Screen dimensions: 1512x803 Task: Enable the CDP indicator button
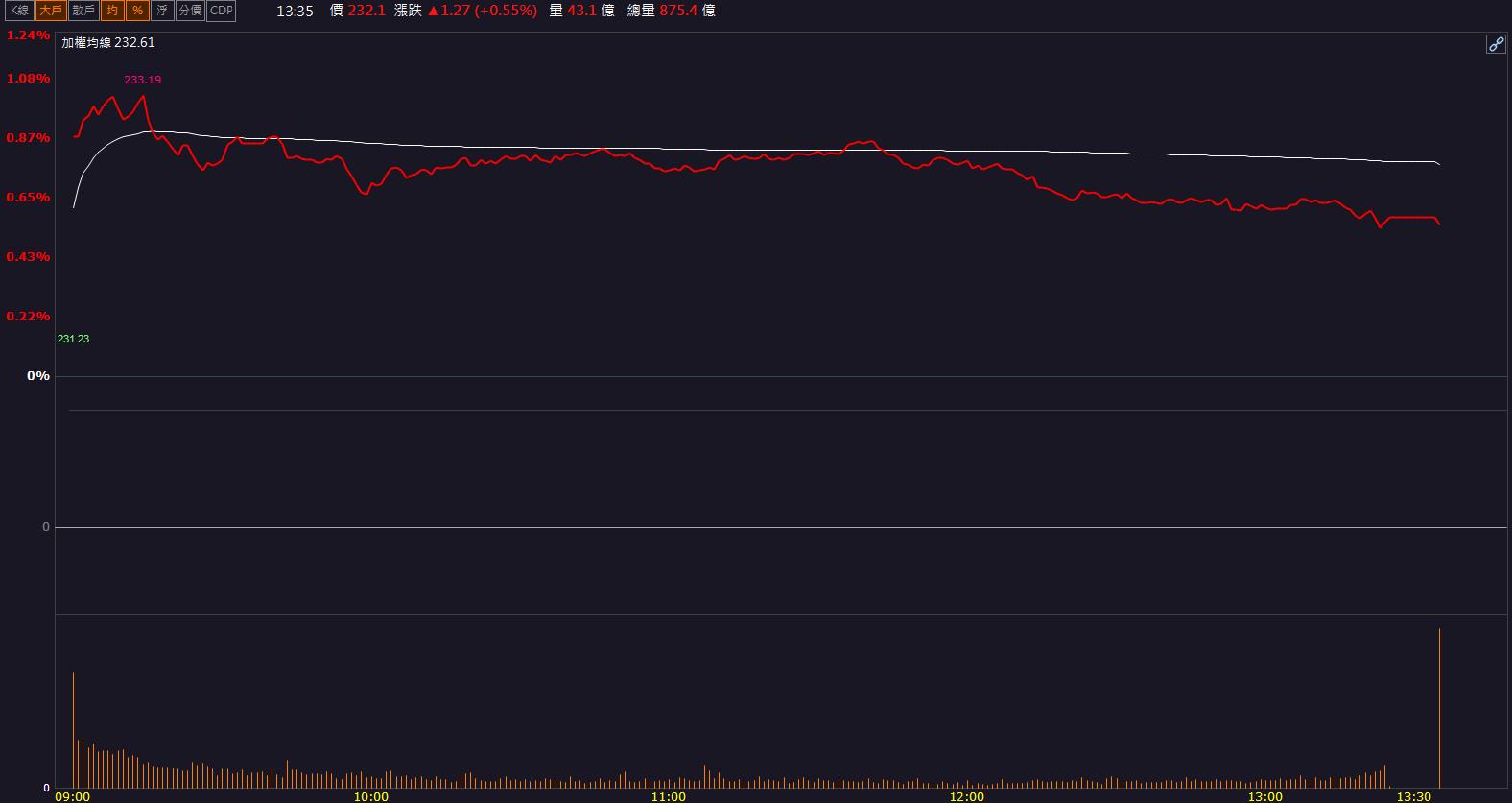tap(222, 11)
